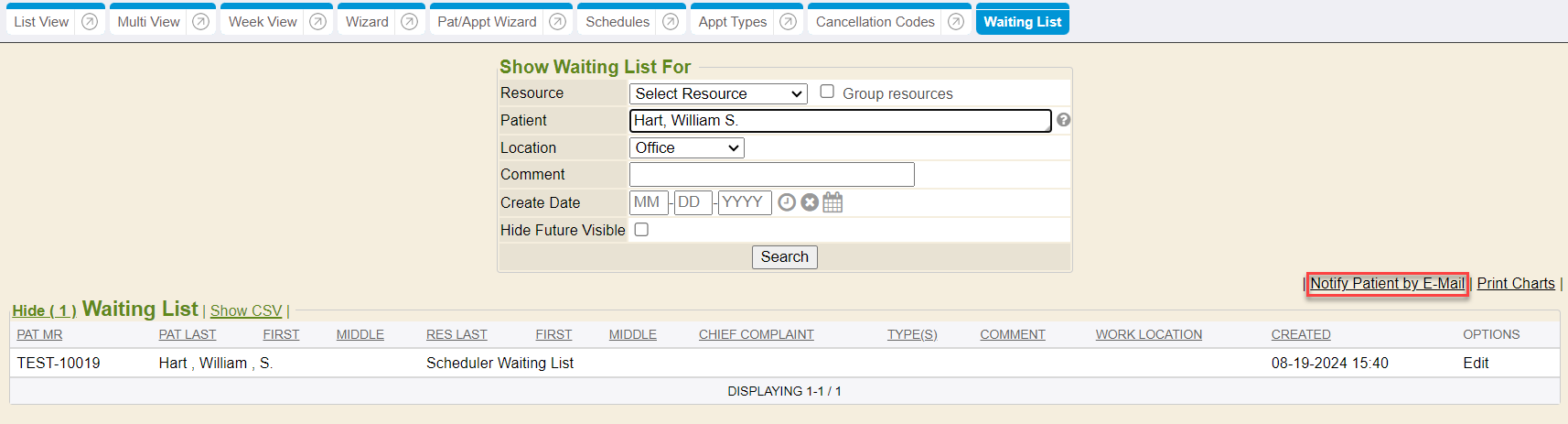Click the pop-out arrow beside Wizard tab
The image size is (1568, 424).
[x=410, y=22]
